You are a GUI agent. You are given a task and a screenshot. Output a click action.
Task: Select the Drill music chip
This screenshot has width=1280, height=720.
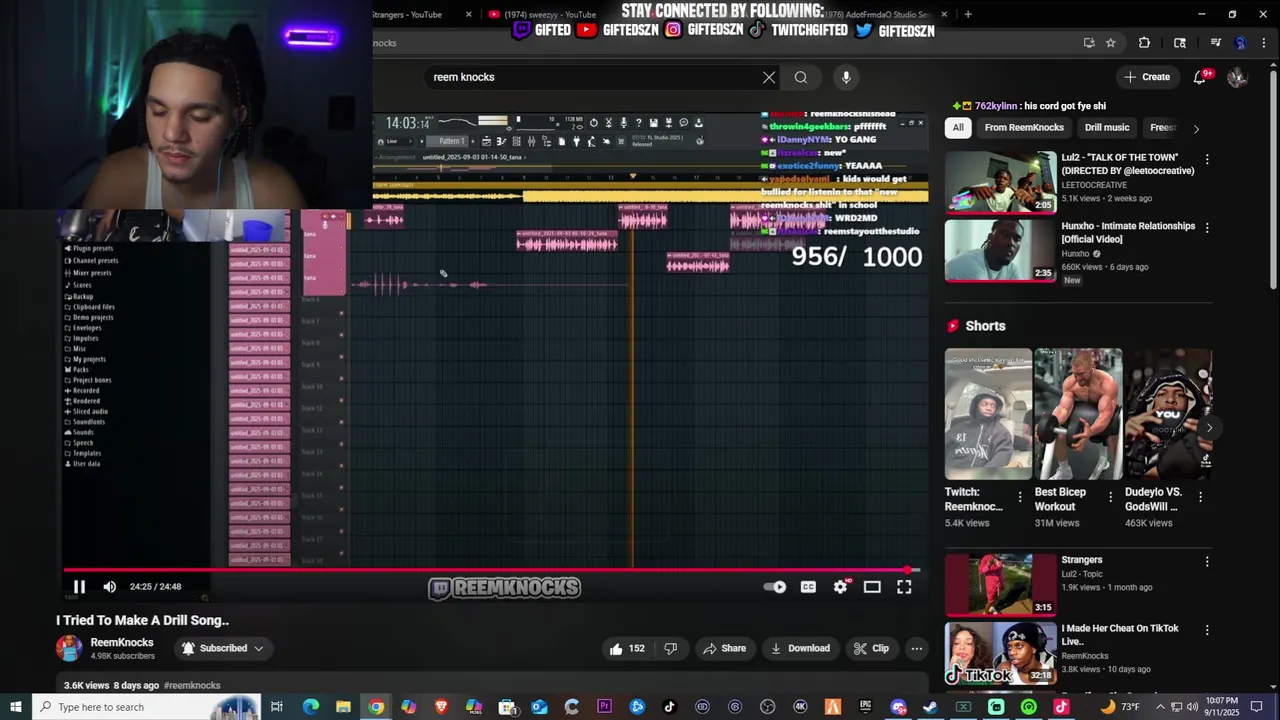click(1107, 128)
